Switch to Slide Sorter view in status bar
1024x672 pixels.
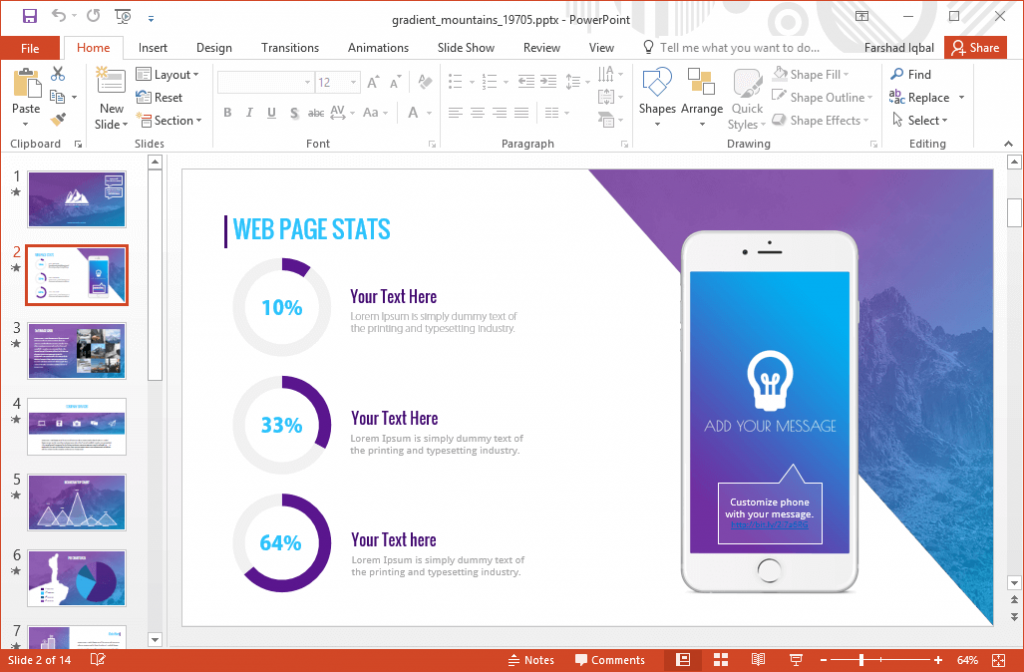pyautogui.click(x=721, y=660)
